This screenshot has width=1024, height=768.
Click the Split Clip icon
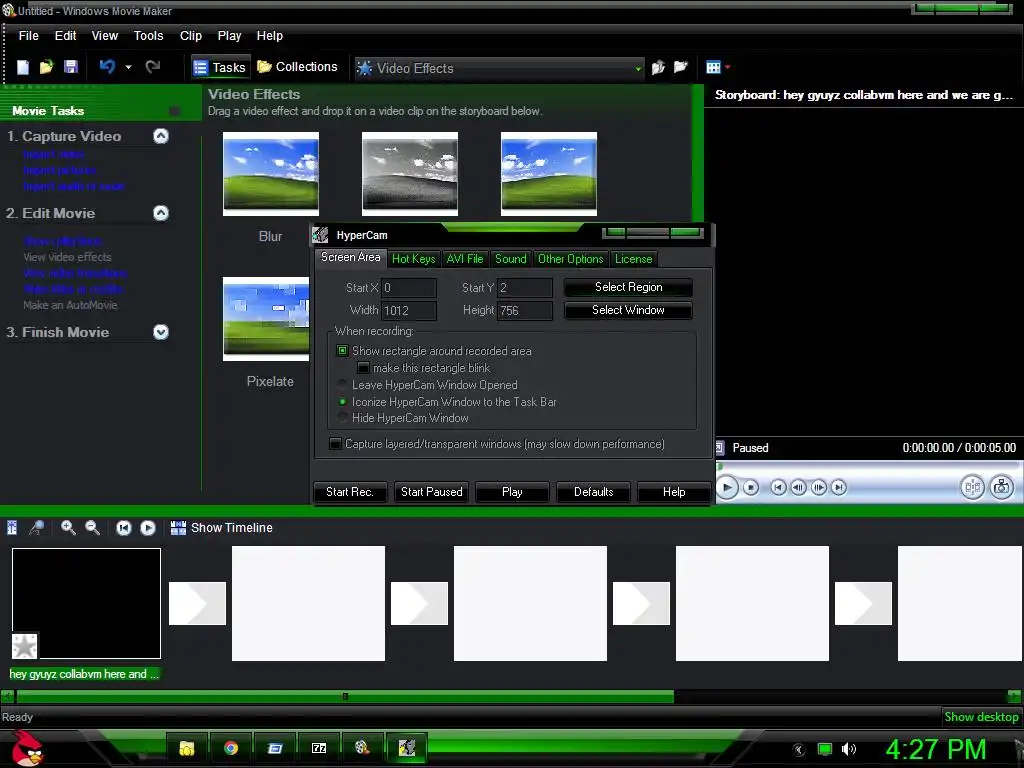(972, 487)
